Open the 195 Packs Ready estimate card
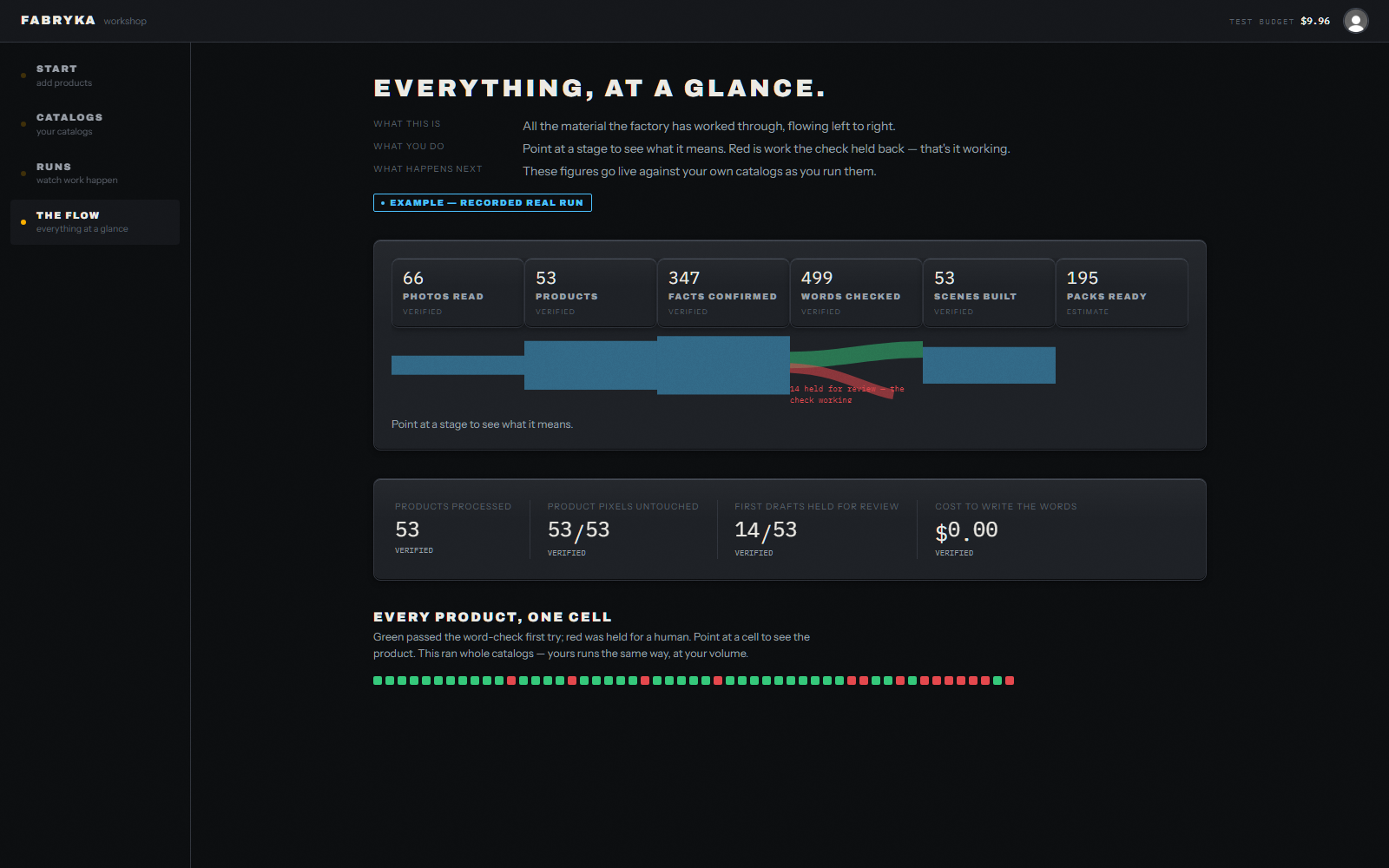Viewport: 1389px width, 868px height. (x=1122, y=293)
